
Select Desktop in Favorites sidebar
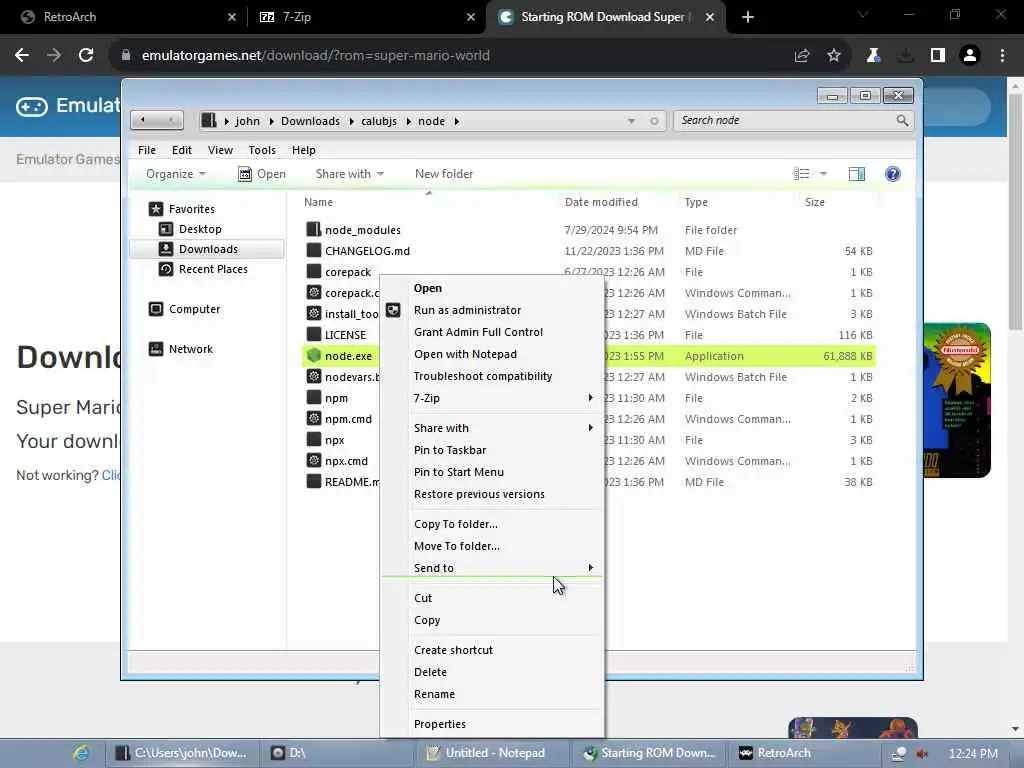[200, 229]
